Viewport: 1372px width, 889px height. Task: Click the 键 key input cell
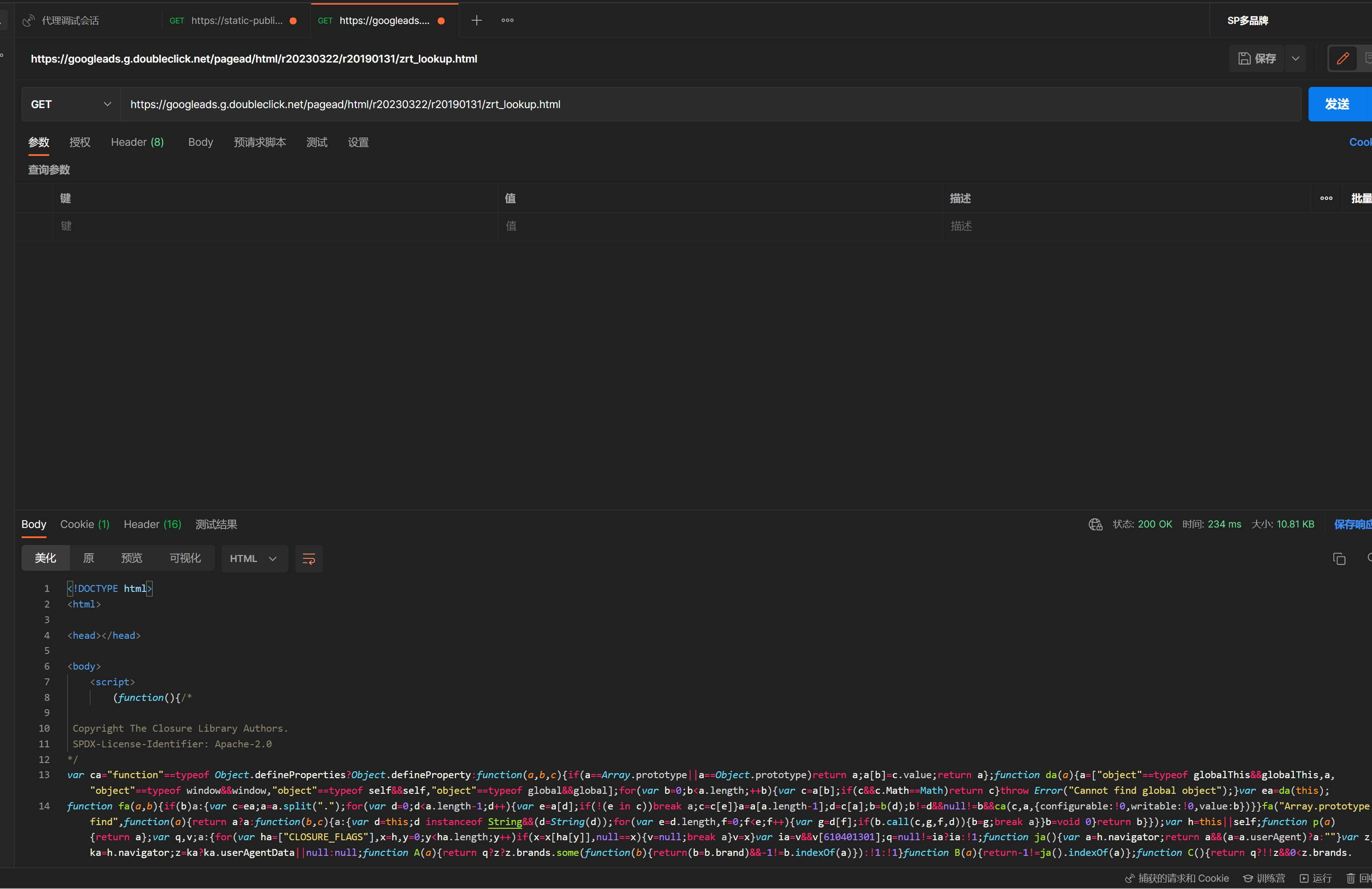tap(275, 227)
